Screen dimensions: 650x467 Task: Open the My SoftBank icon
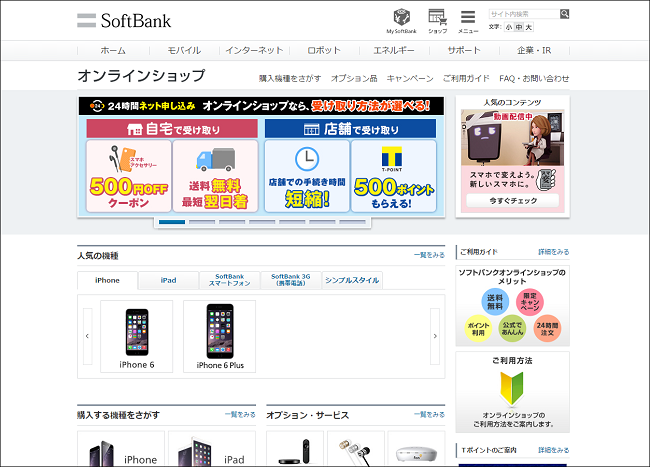click(401, 21)
